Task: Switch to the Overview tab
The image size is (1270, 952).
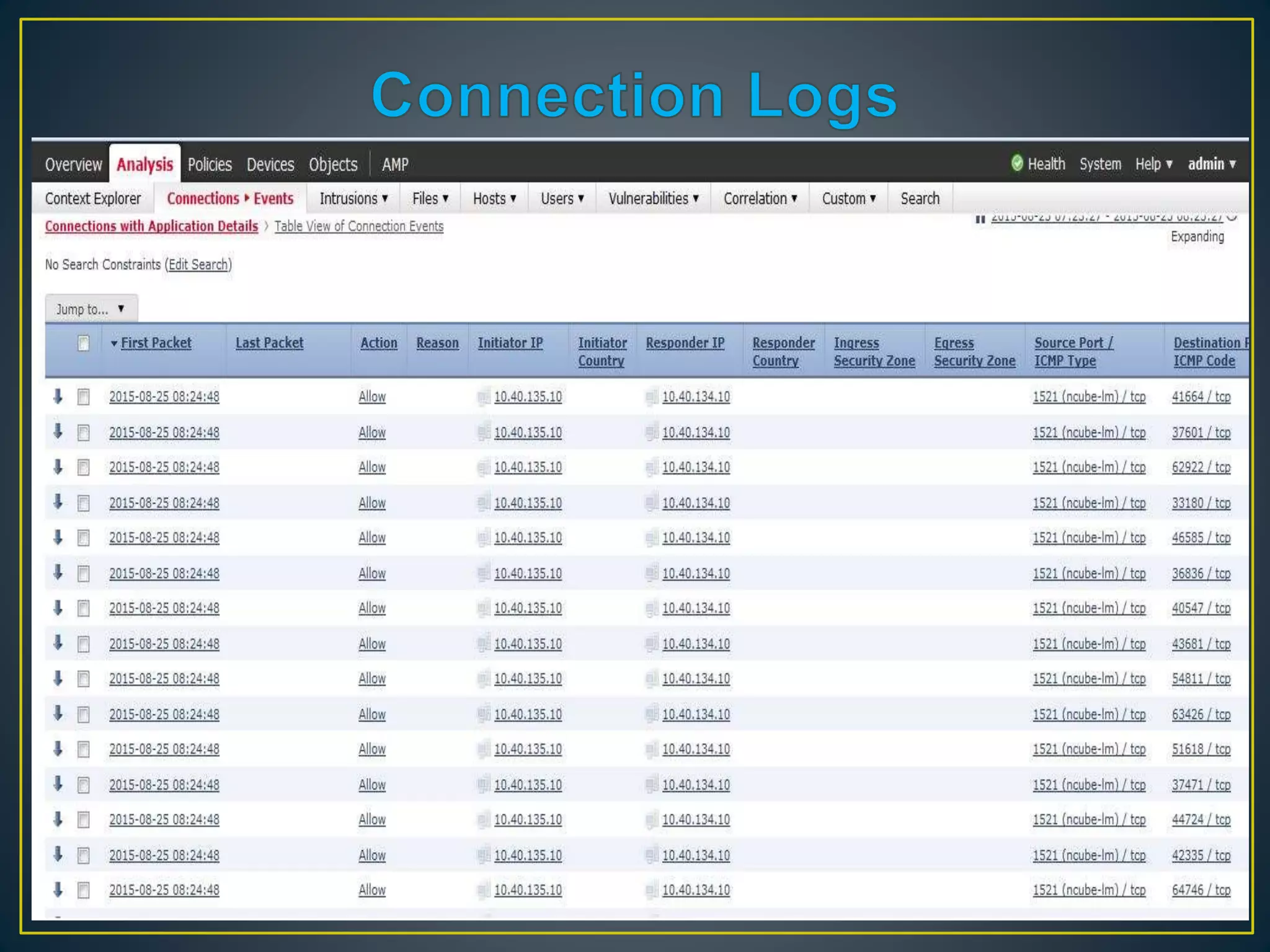Action: point(73,164)
